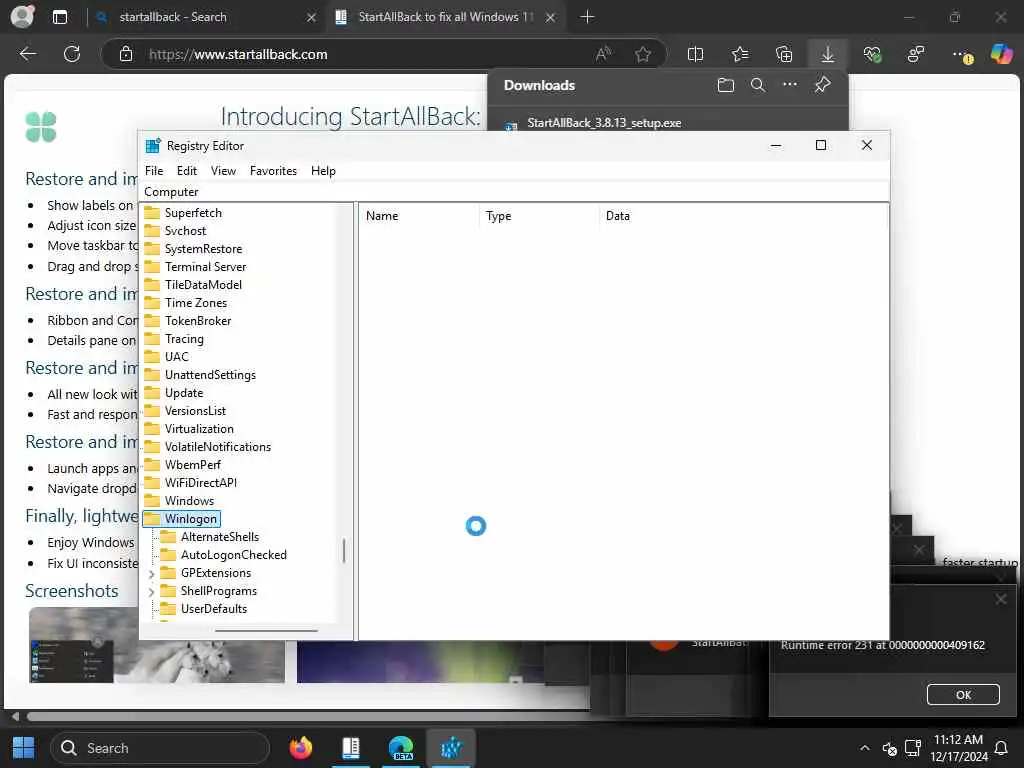Viewport: 1024px width, 768px height.
Task: Search downloads using magnifier icon
Action: (758, 85)
